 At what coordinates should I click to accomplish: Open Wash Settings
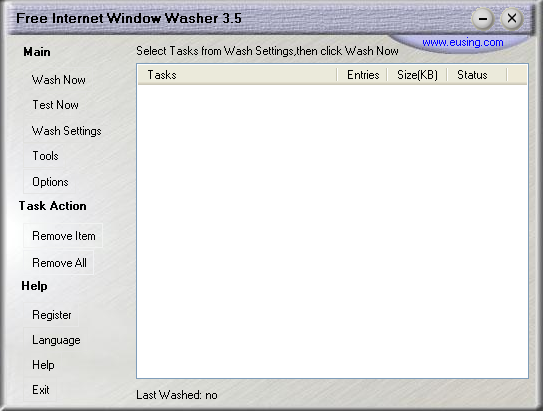tap(66, 131)
